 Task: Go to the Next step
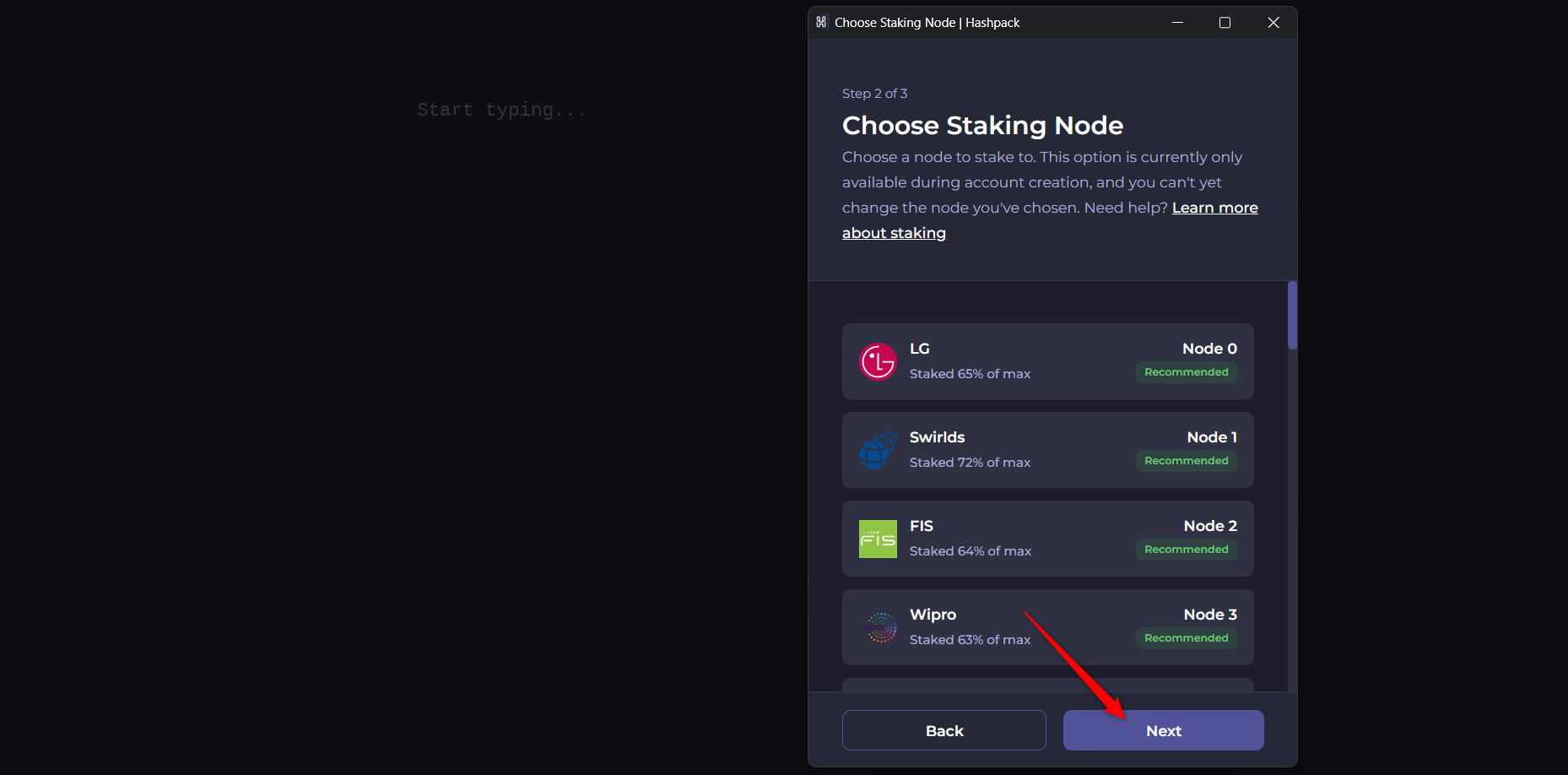click(x=1163, y=730)
